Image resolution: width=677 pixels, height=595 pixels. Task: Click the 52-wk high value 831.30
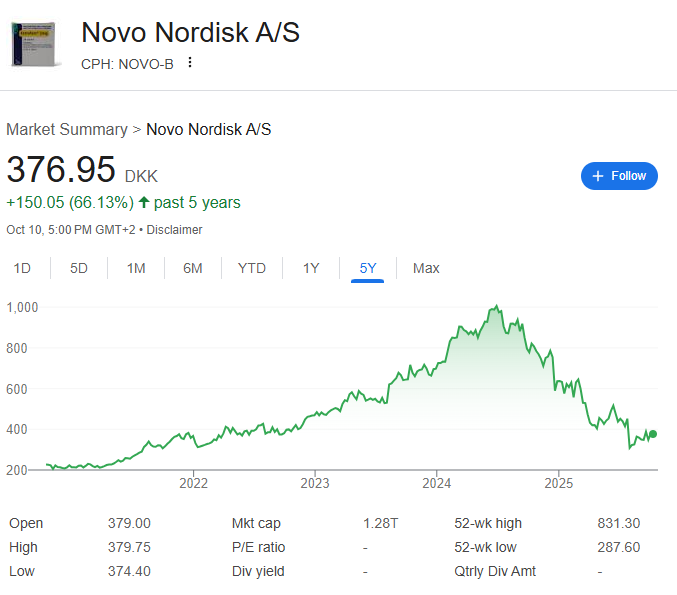[618, 523]
